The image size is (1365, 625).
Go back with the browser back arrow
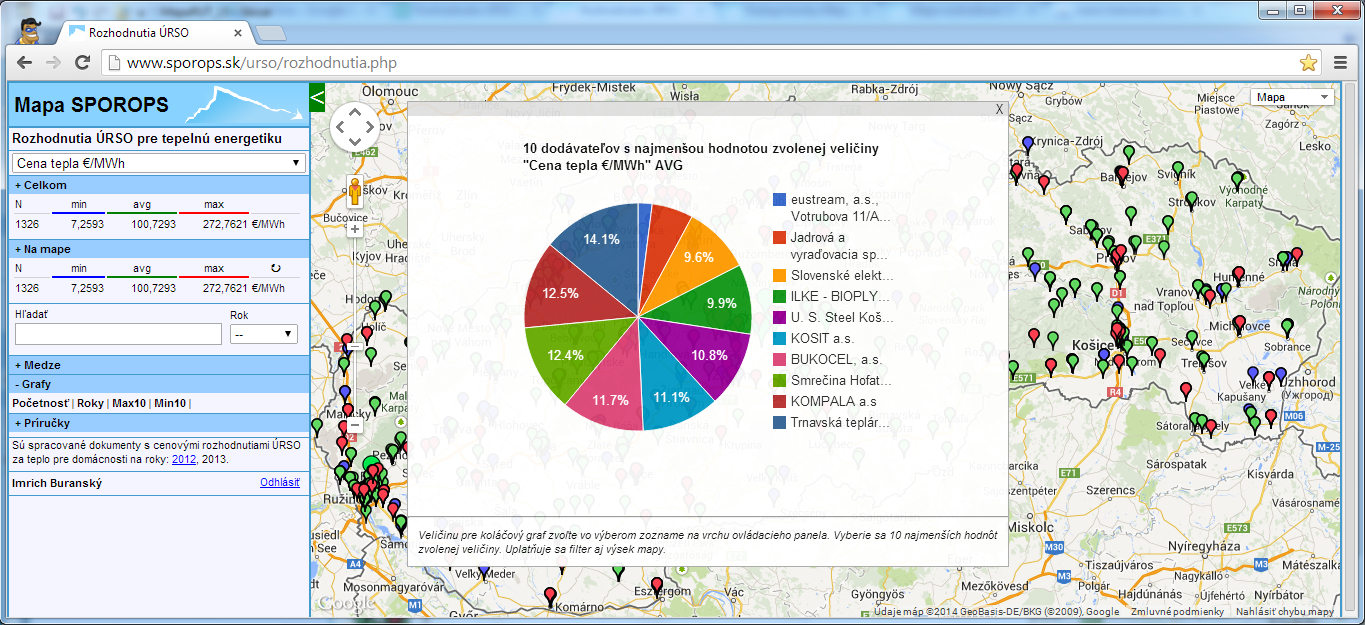point(26,63)
